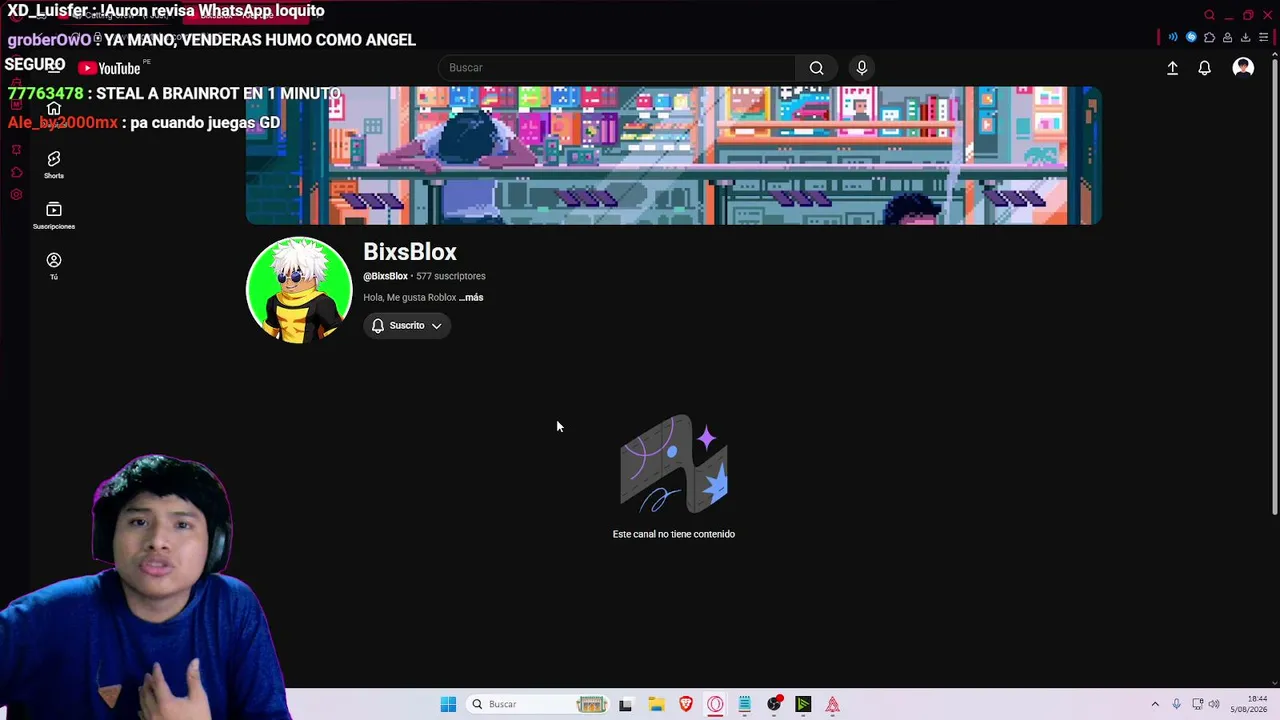Activate voice search microphone

click(862, 68)
